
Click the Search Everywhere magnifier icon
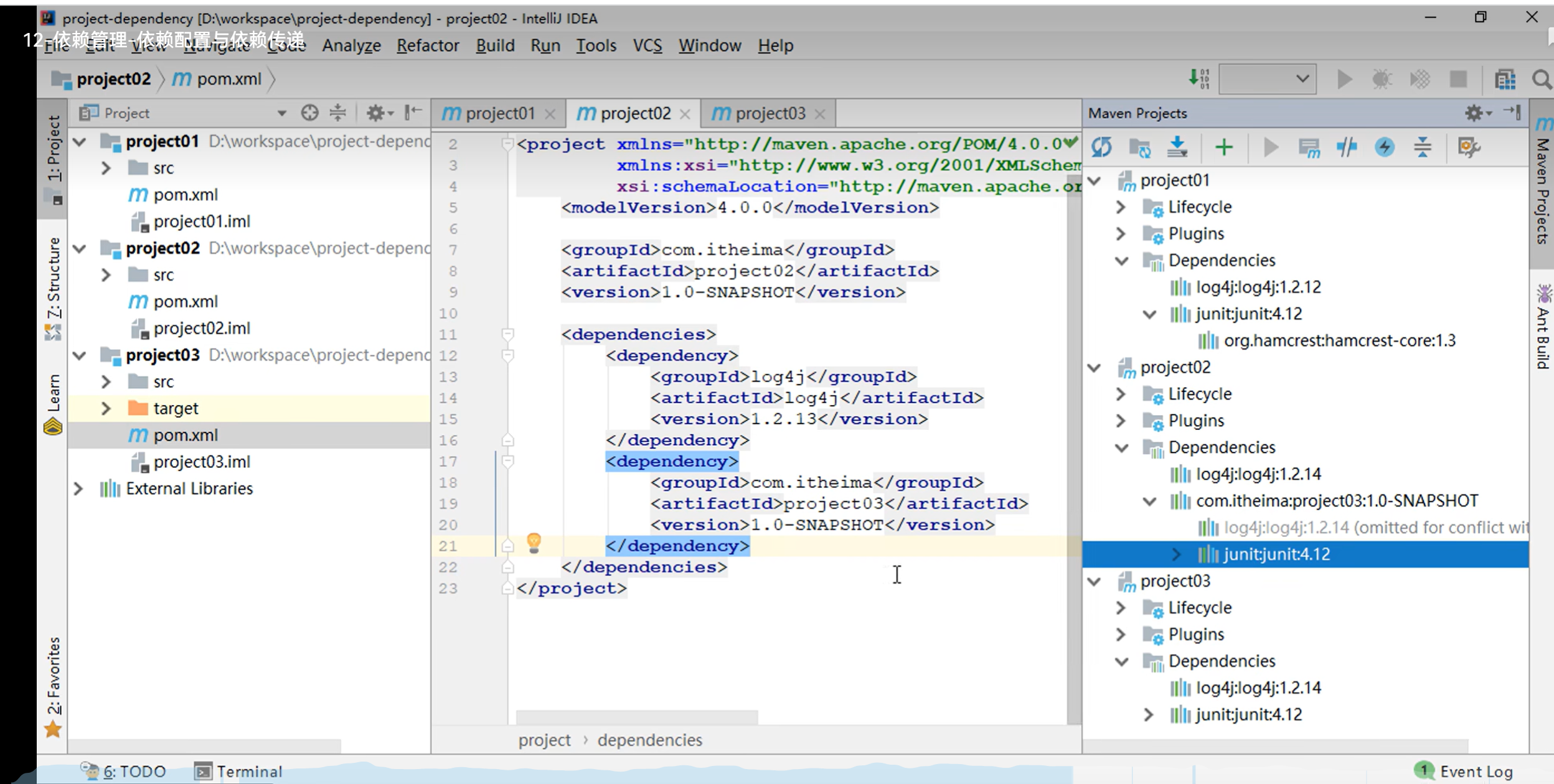click(1542, 80)
